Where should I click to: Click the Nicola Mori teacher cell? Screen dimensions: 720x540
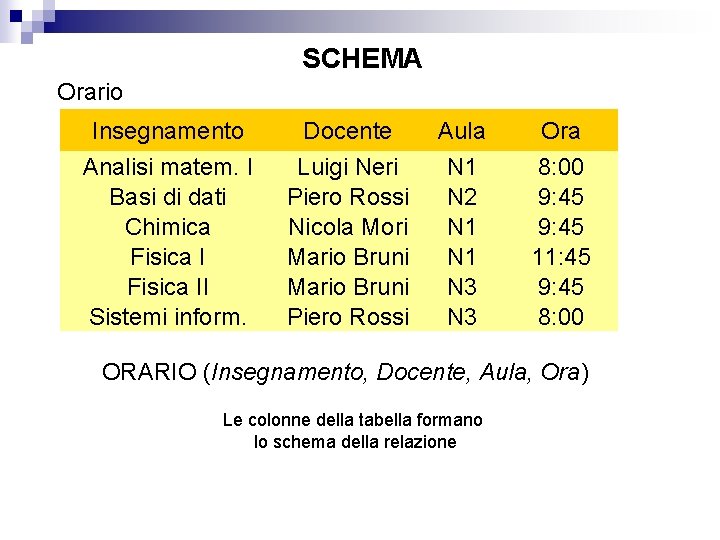[348, 227]
